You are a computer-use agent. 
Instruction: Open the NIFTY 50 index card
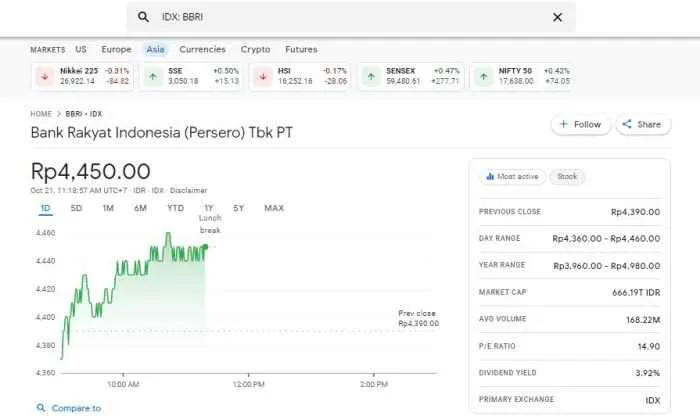tap(521, 76)
